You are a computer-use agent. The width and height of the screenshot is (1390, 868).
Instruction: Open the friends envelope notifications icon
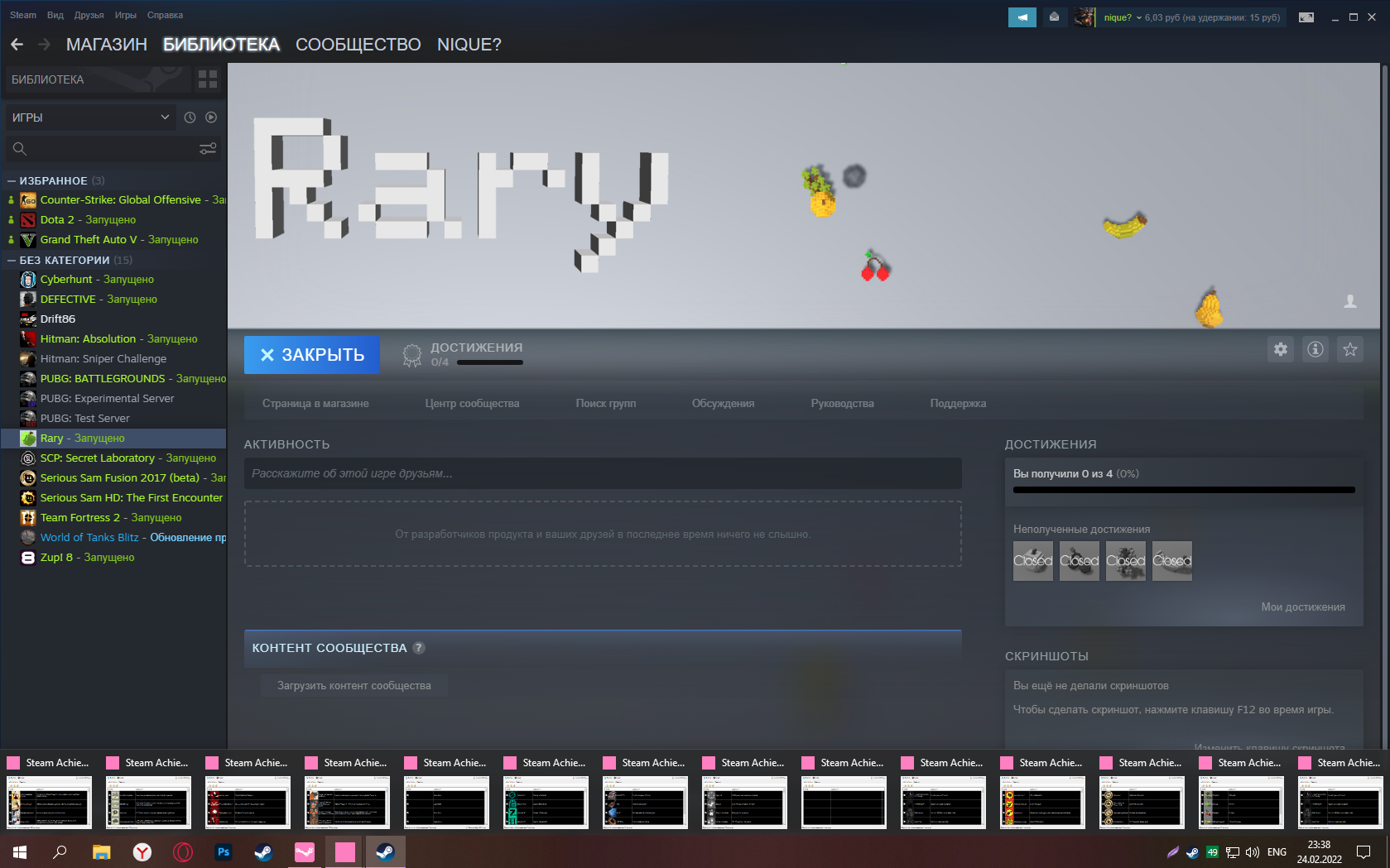click(x=1054, y=17)
